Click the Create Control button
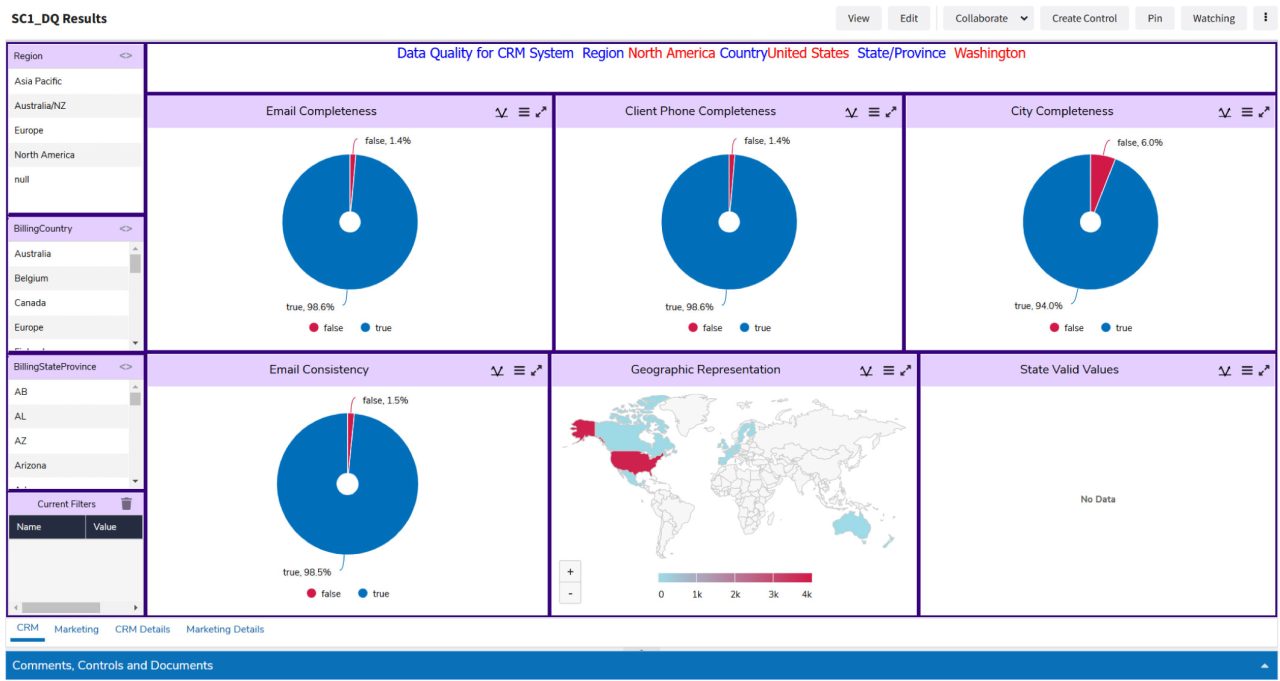Image resolution: width=1280 pixels, height=681 pixels. 1085,18
